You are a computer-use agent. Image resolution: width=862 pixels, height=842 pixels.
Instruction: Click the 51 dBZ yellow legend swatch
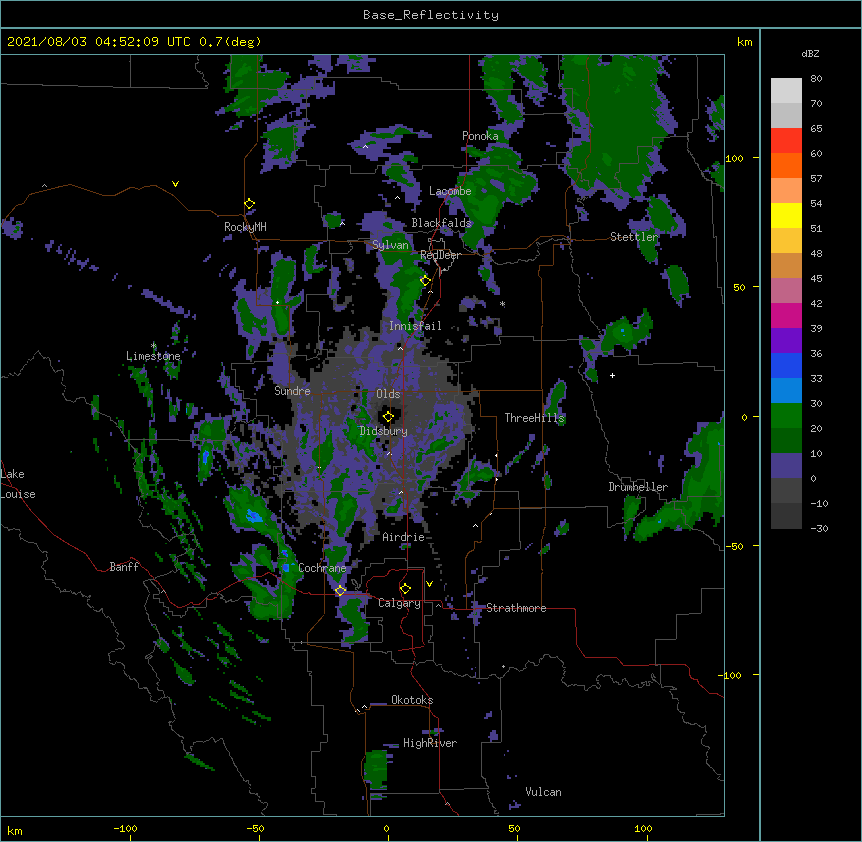786,215
